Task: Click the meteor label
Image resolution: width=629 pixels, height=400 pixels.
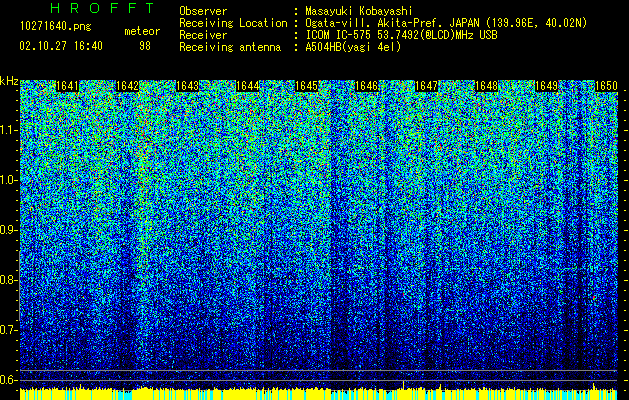Action: point(142,31)
